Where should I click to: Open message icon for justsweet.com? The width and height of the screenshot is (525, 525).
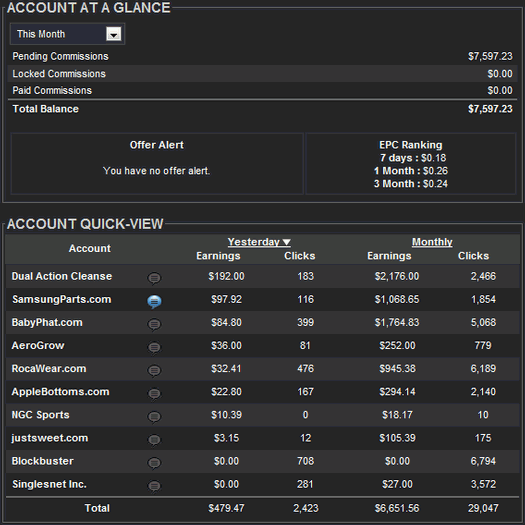tap(154, 440)
